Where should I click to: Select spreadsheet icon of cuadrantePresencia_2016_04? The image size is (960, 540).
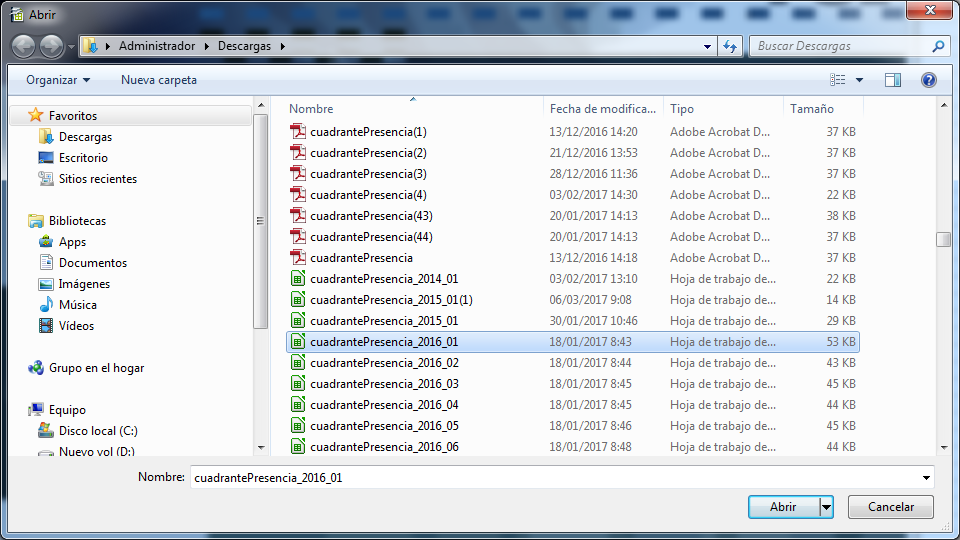[x=298, y=405]
